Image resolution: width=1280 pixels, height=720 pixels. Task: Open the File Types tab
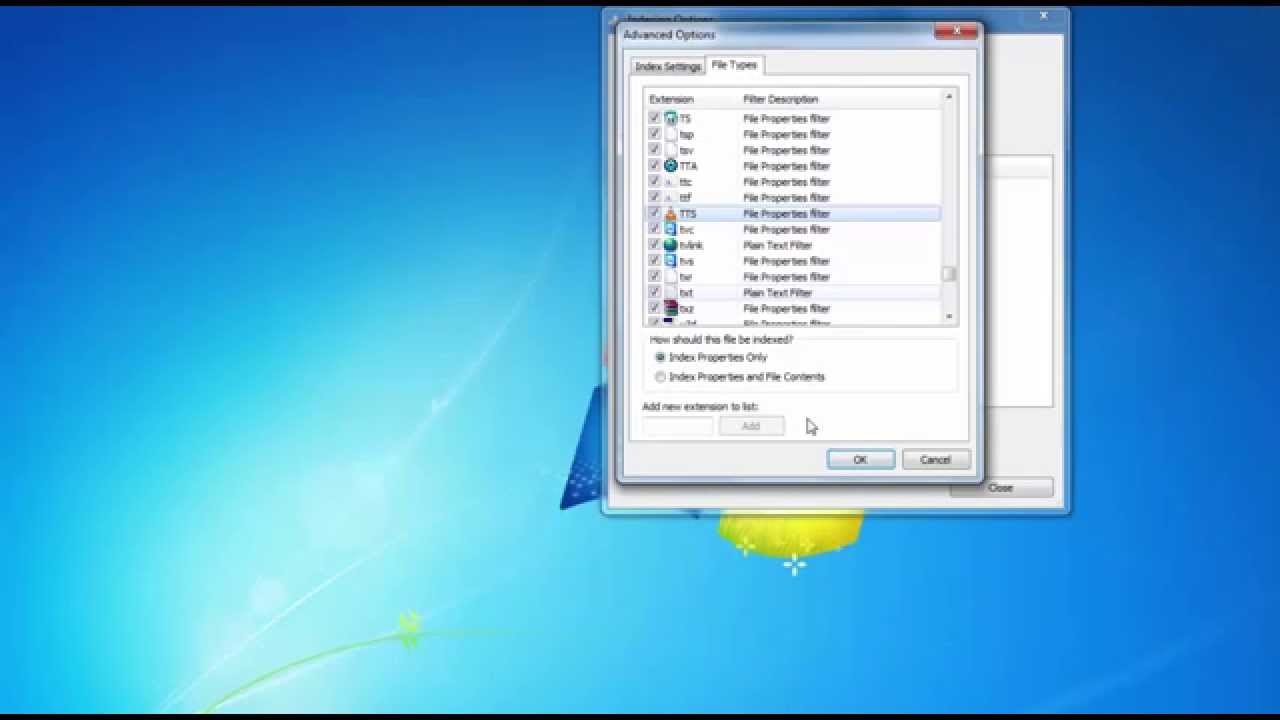[x=734, y=65]
